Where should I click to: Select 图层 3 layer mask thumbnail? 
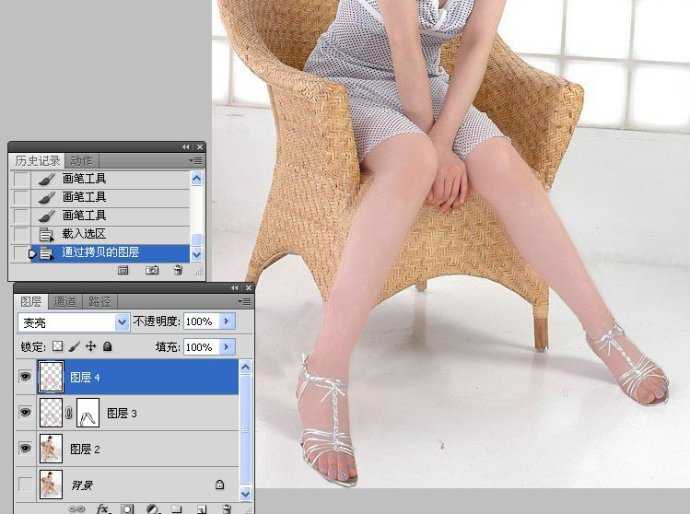pyautogui.click(x=88, y=413)
